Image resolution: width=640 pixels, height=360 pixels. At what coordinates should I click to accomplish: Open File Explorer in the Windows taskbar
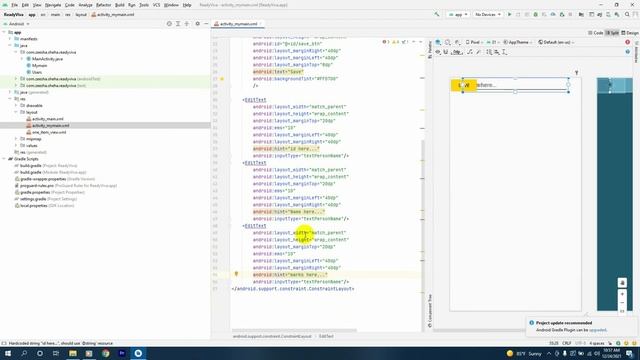(x=73, y=353)
